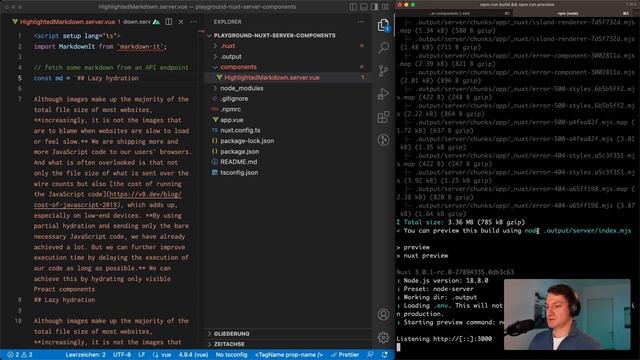Screen dimensions: 640x360
Task: Open the Search view in the activity bar
Action: 383,48
